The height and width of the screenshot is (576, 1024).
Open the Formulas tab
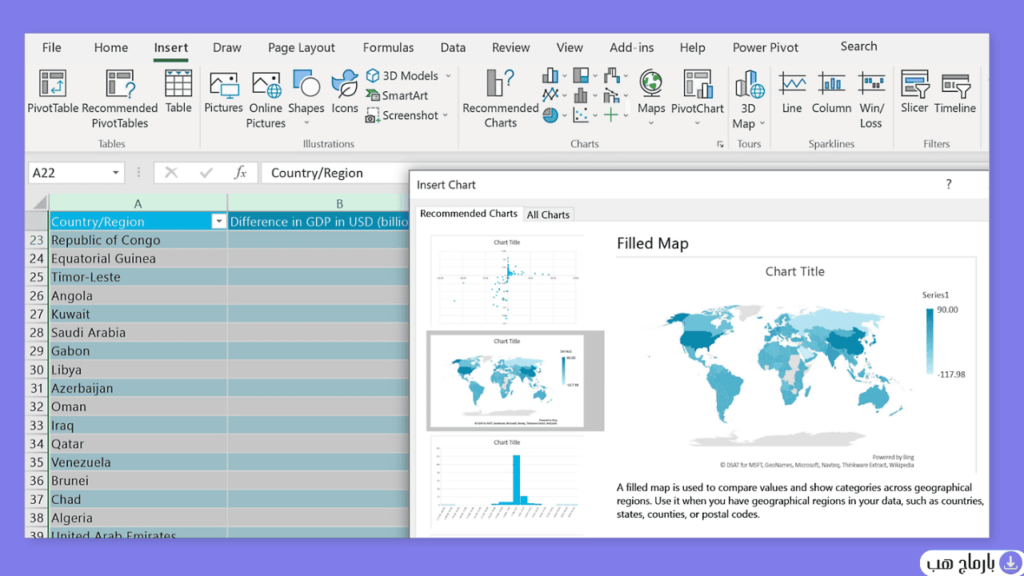coord(388,48)
